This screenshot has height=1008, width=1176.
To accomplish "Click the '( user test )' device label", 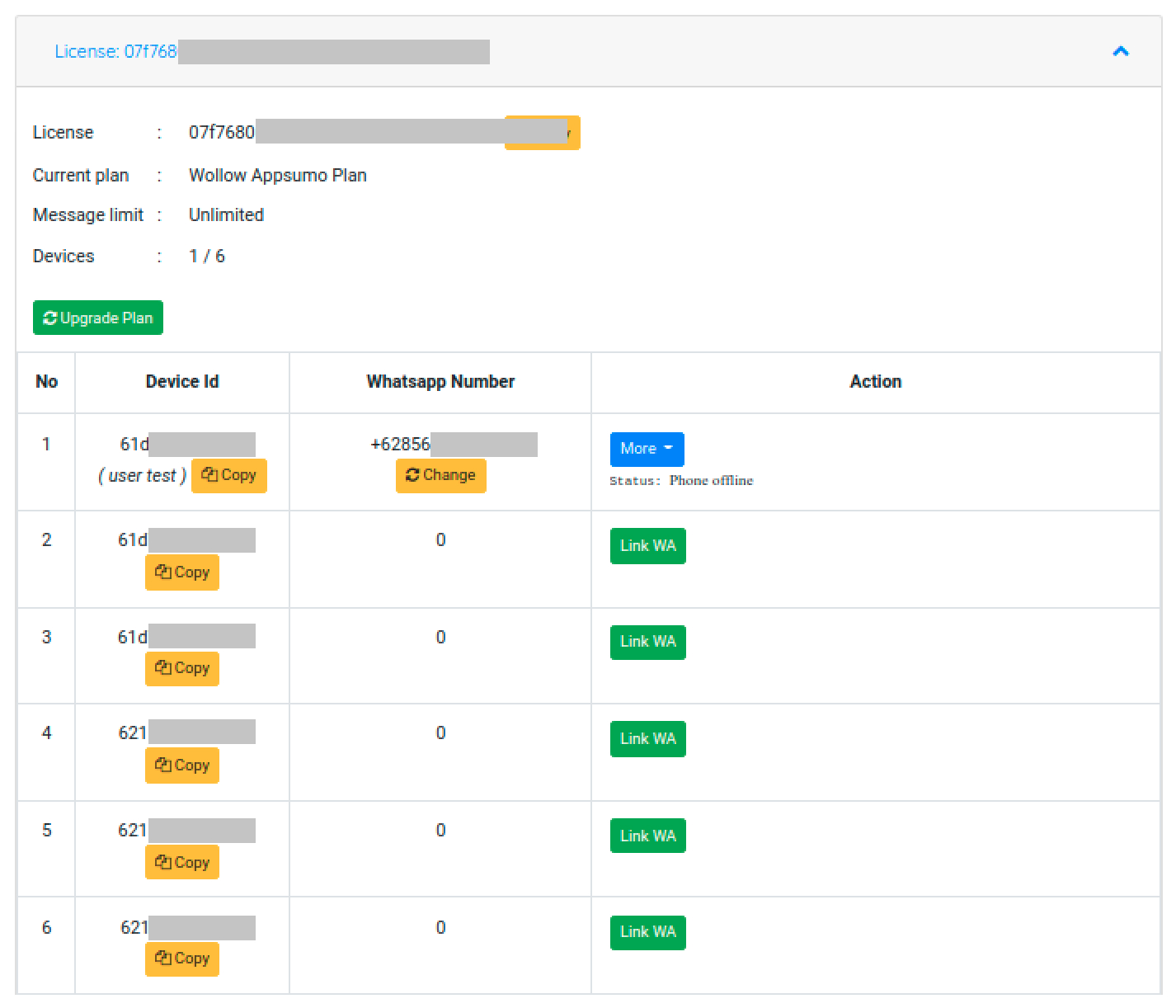I will (143, 476).
